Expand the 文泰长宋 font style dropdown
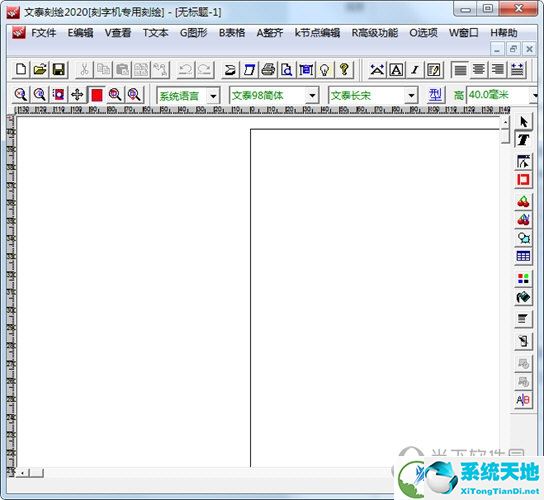This screenshot has width=544, height=500. pyautogui.click(x=411, y=95)
